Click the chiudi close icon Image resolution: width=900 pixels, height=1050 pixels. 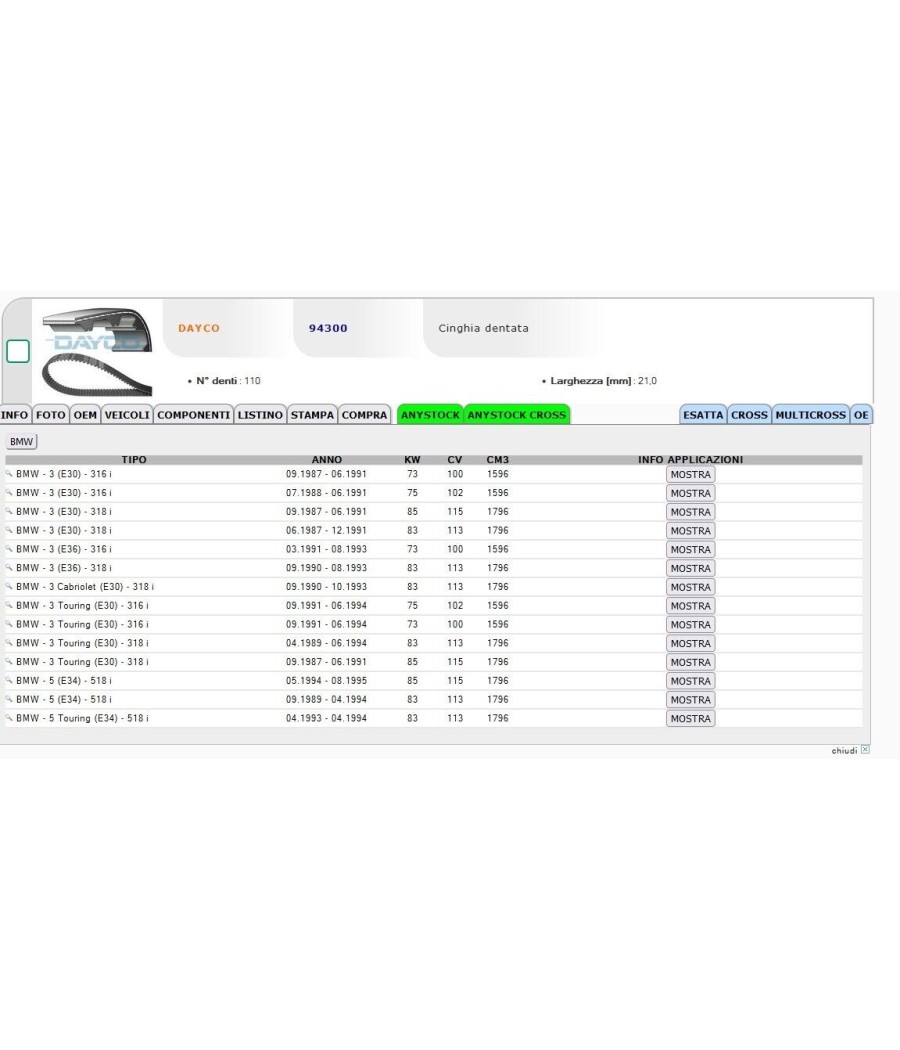(865, 749)
